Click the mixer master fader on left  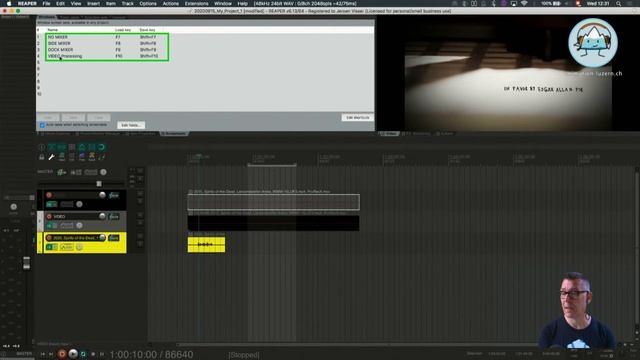tap(26, 263)
